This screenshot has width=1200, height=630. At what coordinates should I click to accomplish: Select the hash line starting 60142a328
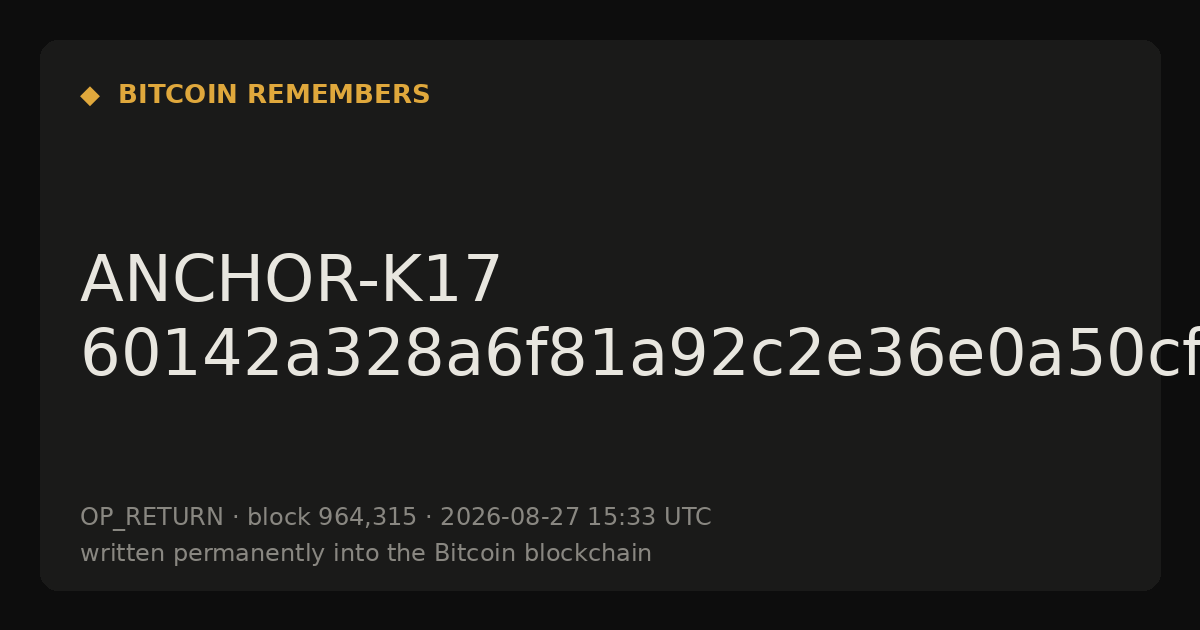coord(640,355)
